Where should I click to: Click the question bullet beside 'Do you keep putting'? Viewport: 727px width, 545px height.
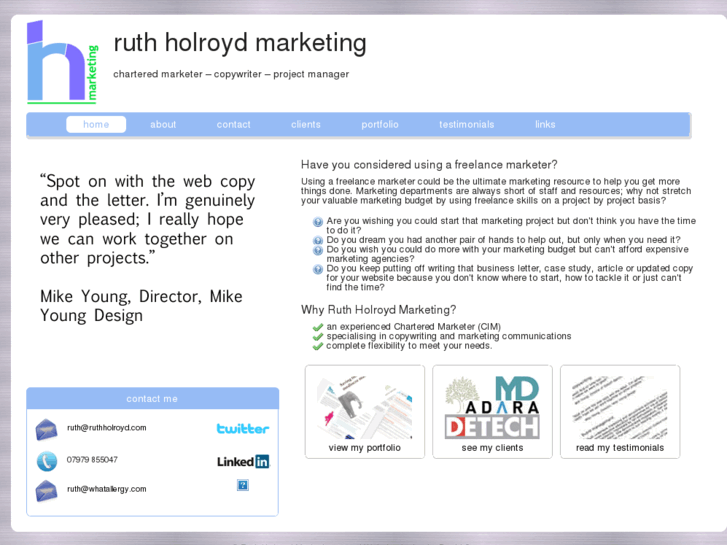click(x=318, y=269)
